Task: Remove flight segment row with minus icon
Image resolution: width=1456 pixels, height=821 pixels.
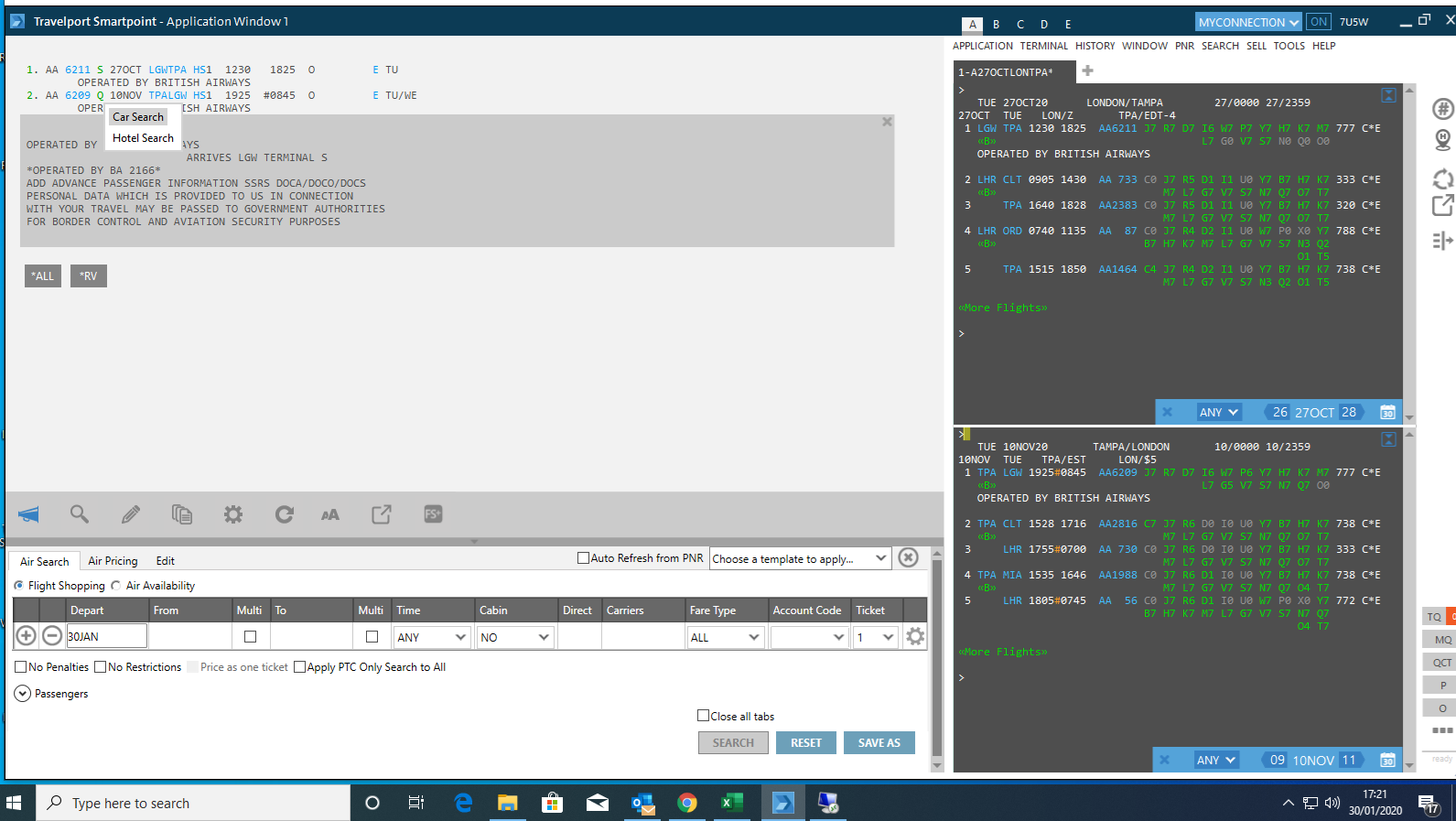Action: 52,636
